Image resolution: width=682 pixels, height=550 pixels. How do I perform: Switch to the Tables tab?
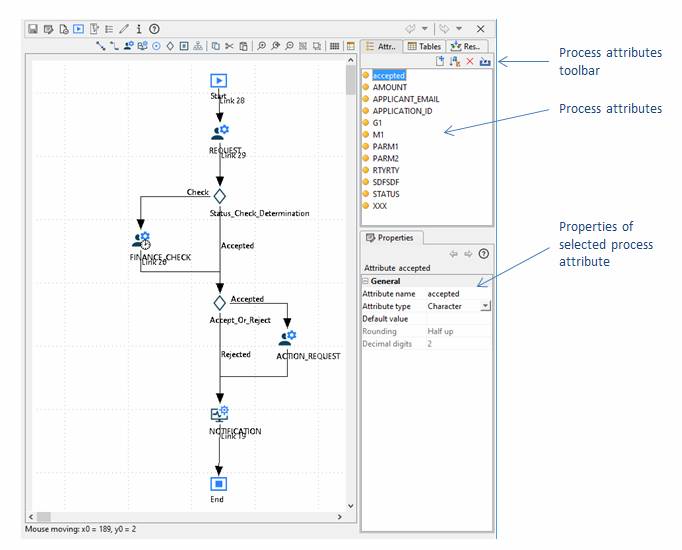425,46
